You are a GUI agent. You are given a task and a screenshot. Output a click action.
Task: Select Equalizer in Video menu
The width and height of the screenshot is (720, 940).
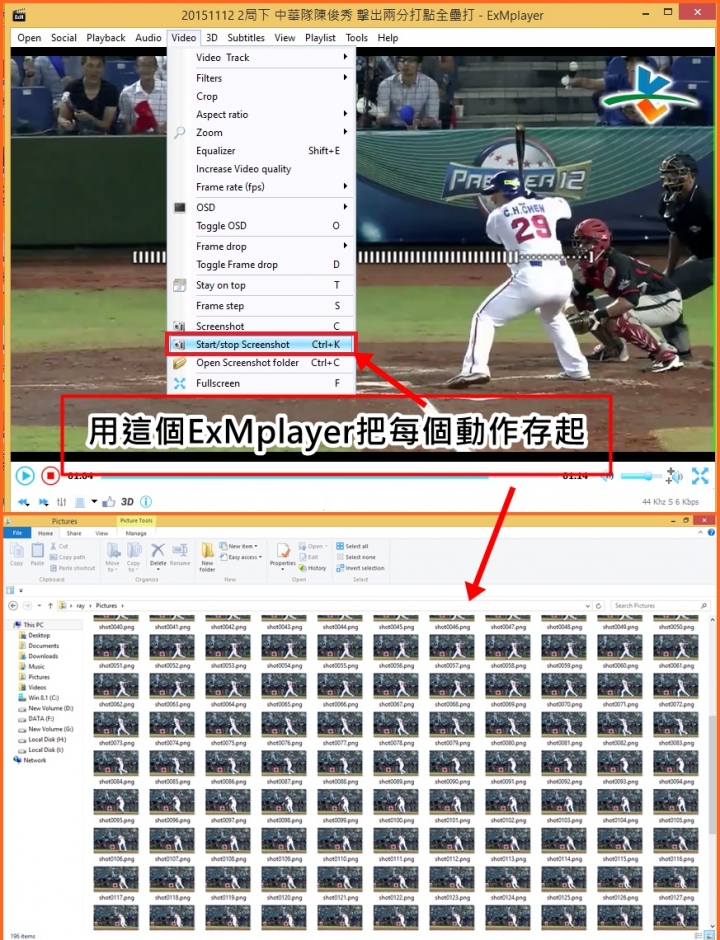(x=261, y=151)
